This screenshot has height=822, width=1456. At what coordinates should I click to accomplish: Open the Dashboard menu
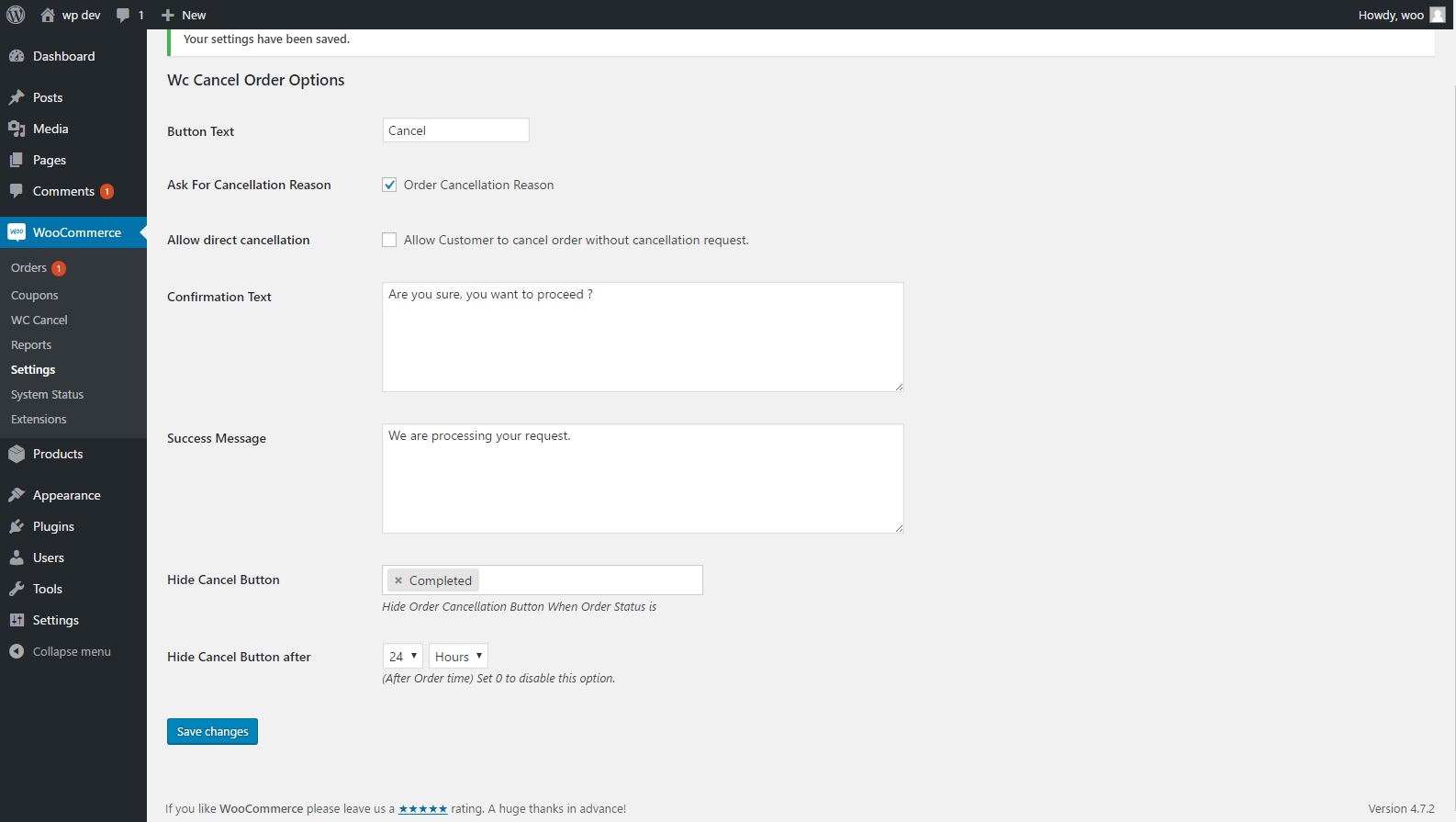[x=73, y=56]
